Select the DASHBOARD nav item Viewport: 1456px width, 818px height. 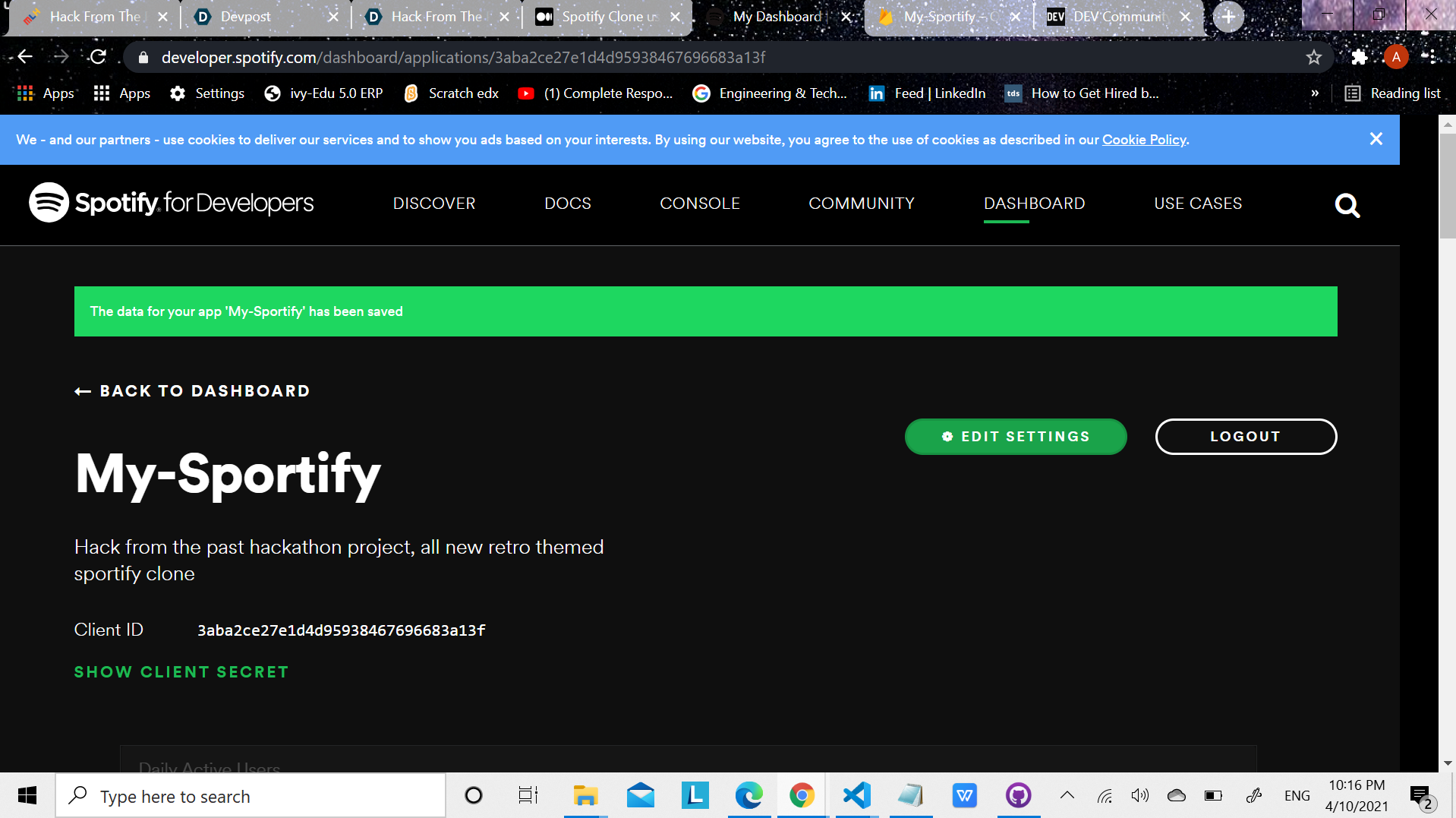coord(1035,204)
